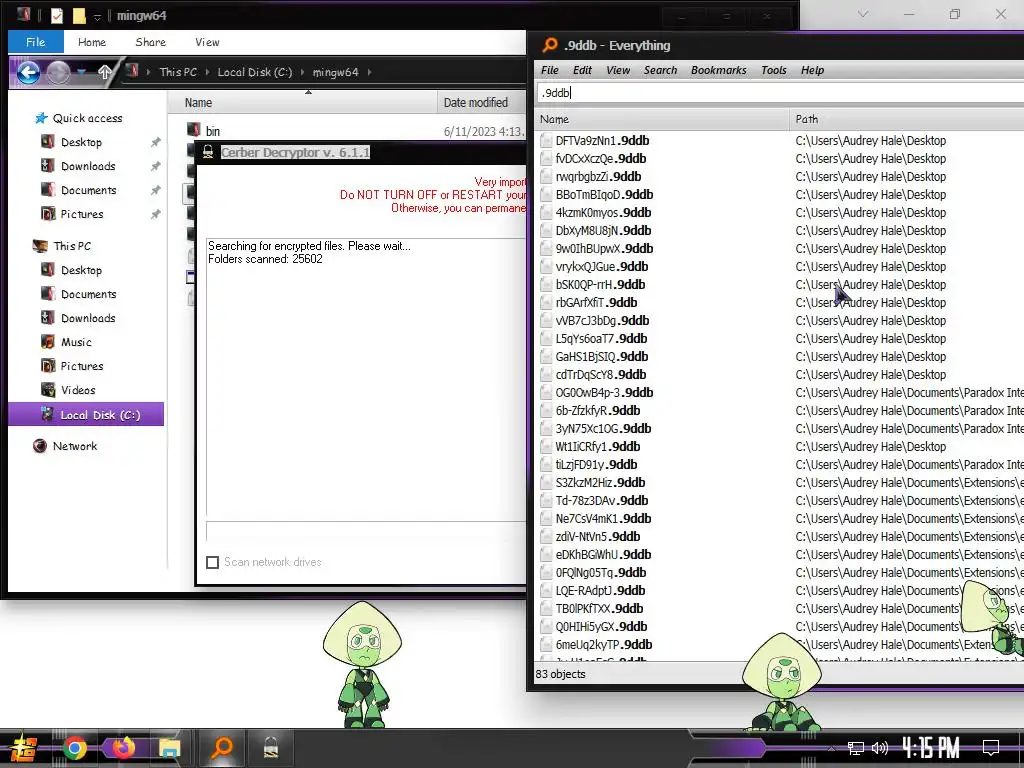Image resolution: width=1024 pixels, height=768 pixels.
Task: Select Quick access in navigation pane
Action: (x=88, y=118)
